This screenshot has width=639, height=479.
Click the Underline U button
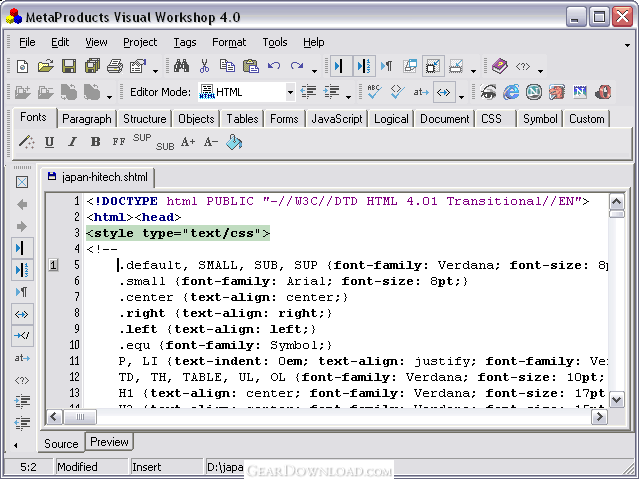49,142
